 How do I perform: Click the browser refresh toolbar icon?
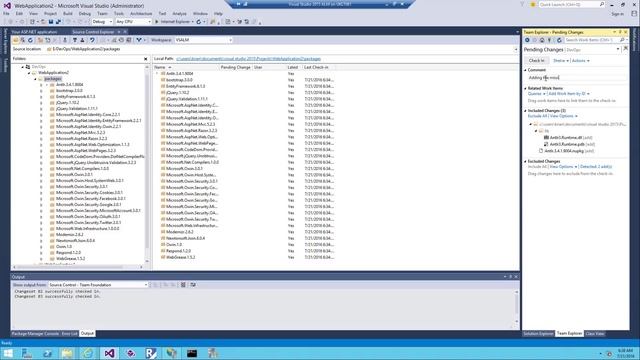tap(199, 22)
